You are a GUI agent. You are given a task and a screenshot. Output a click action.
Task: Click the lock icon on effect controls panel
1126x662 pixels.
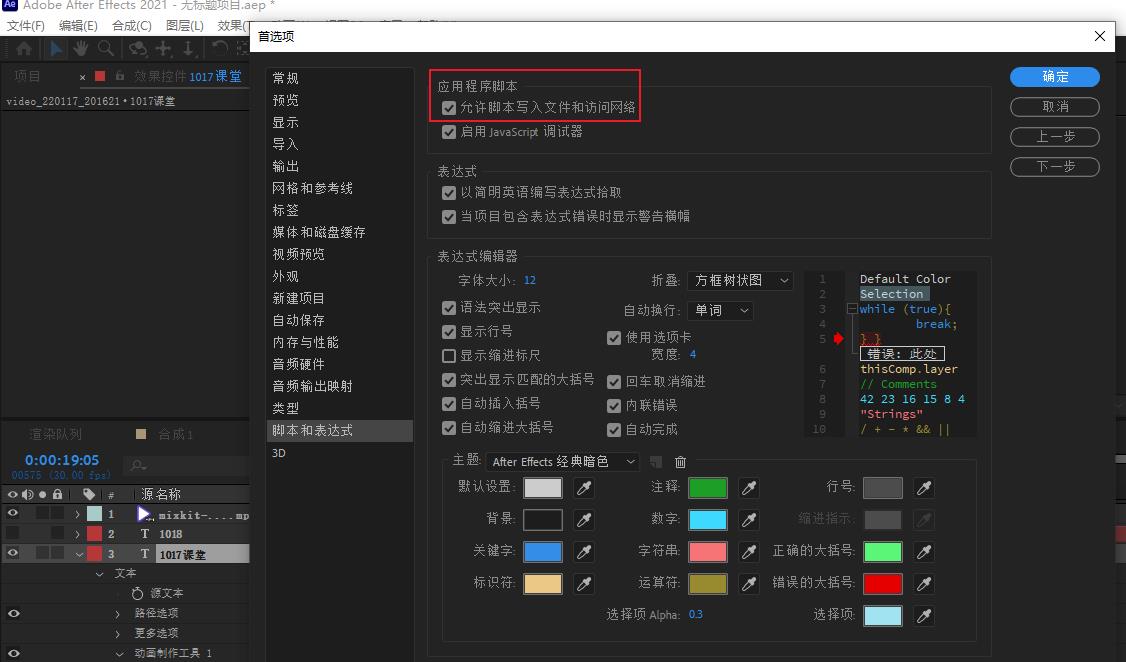pos(119,76)
